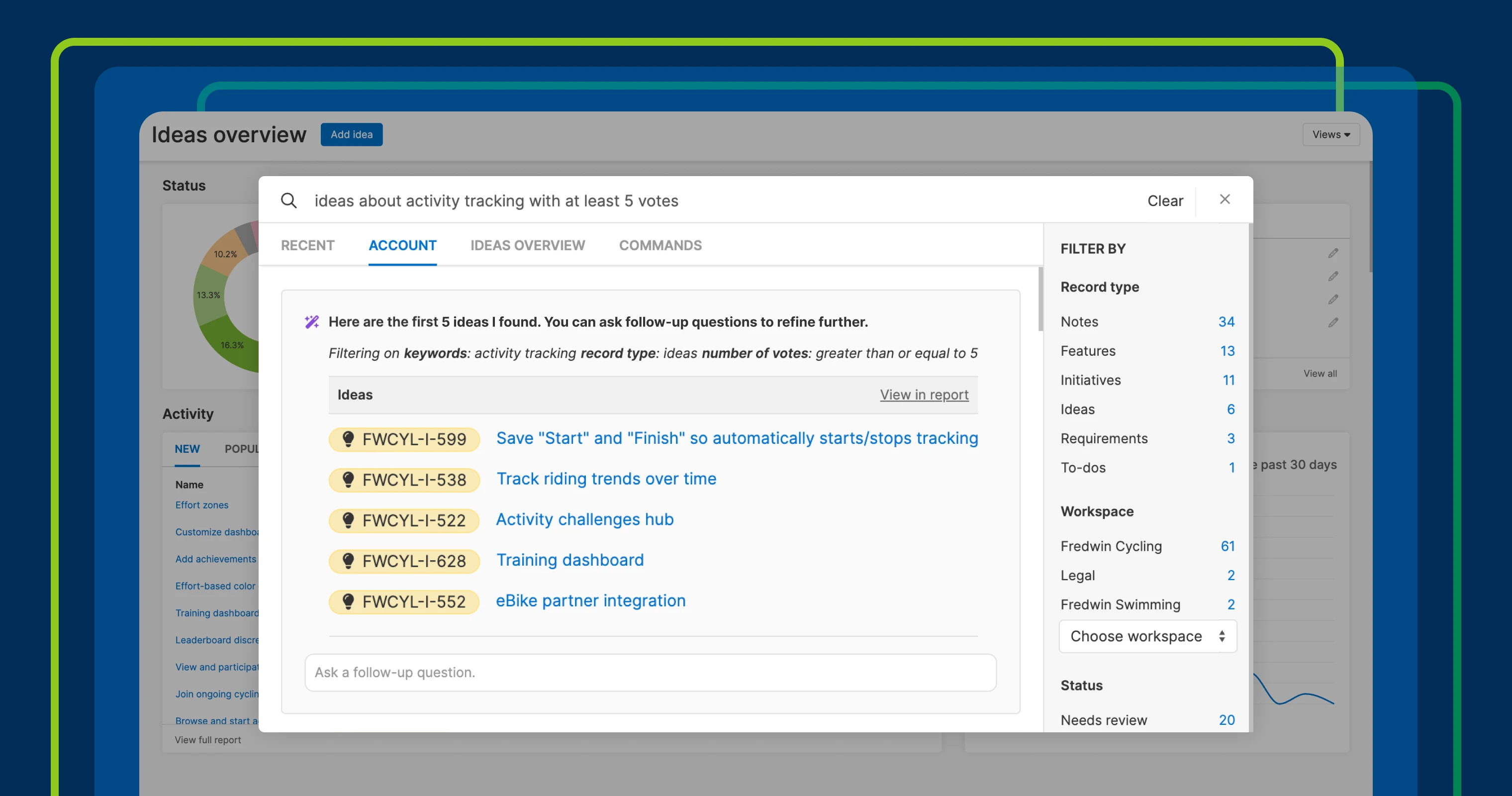Toggle the Needs review status filter
This screenshot has width=1512, height=796.
[x=1104, y=720]
